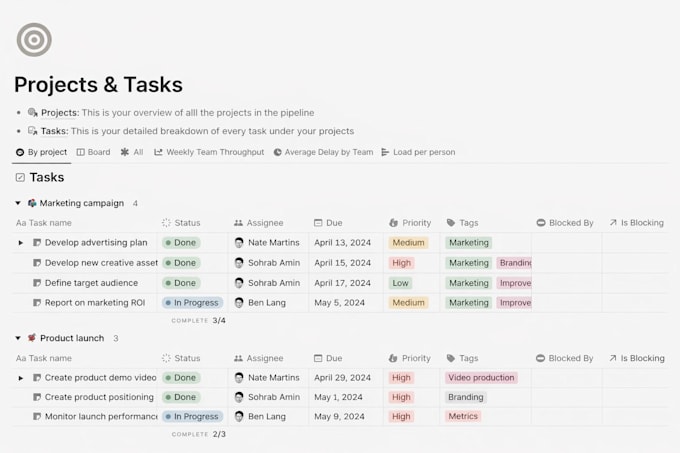Screen dimensions: 680x453
Task: Open the Projects page link
Action: [x=60, y=113]
